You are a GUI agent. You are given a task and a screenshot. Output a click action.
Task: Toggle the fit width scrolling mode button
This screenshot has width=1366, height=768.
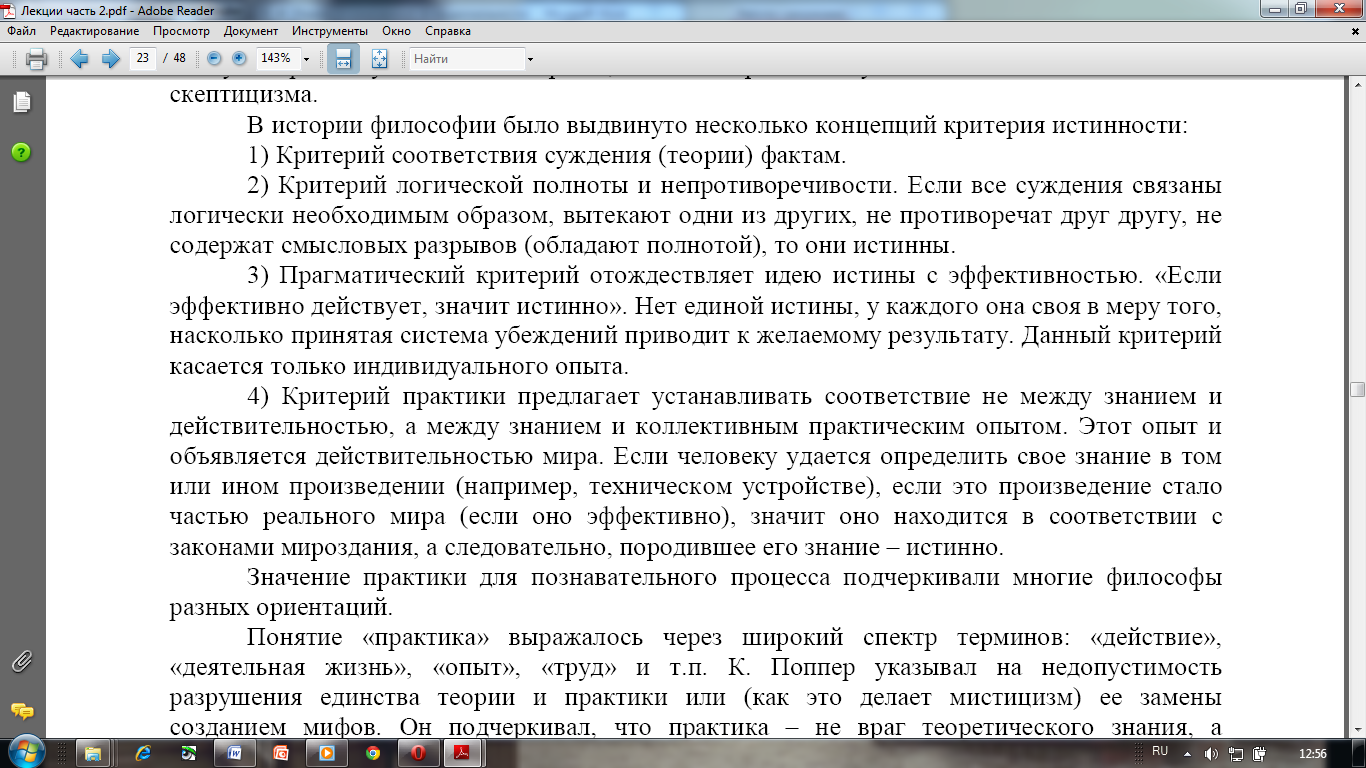(x=343, y=59)
